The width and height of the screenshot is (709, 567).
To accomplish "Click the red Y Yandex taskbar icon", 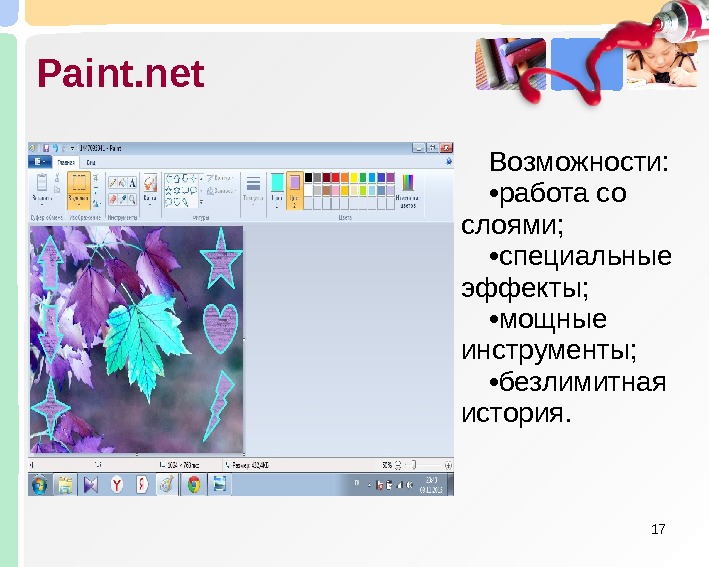I will [117, 485].
